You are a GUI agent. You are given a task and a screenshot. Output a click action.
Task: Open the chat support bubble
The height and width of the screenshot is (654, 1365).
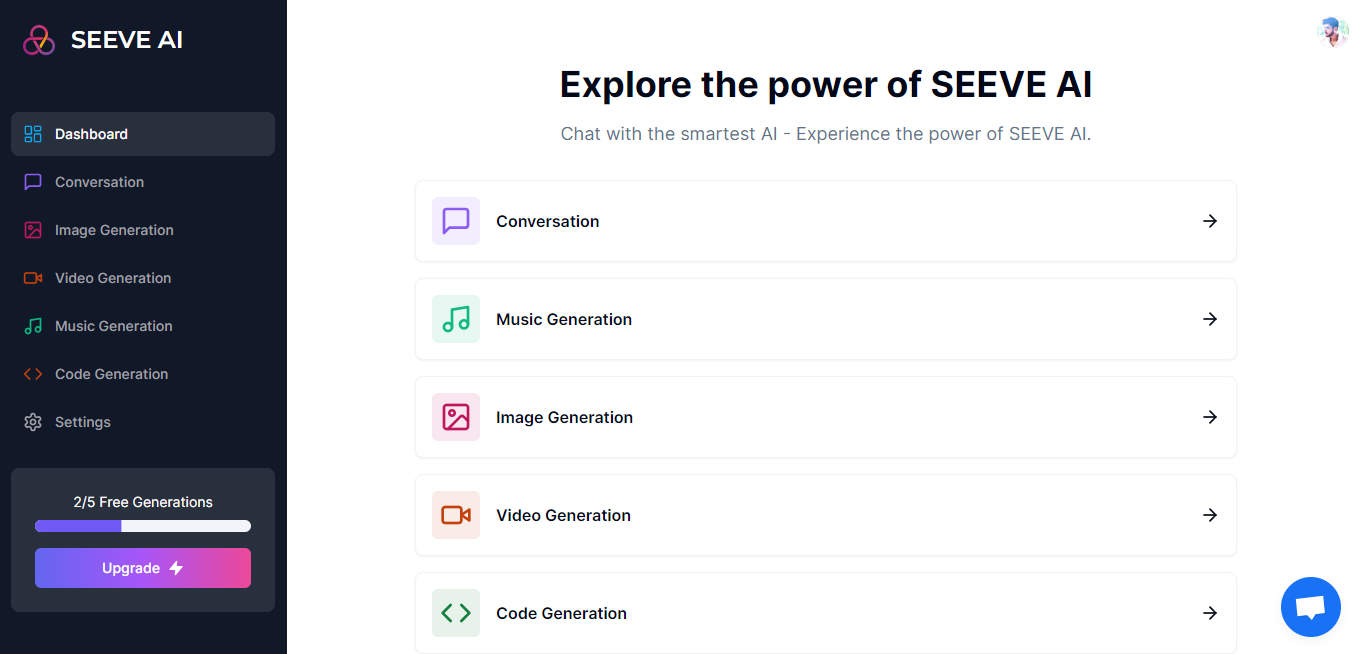click(x=1310, y=607)
